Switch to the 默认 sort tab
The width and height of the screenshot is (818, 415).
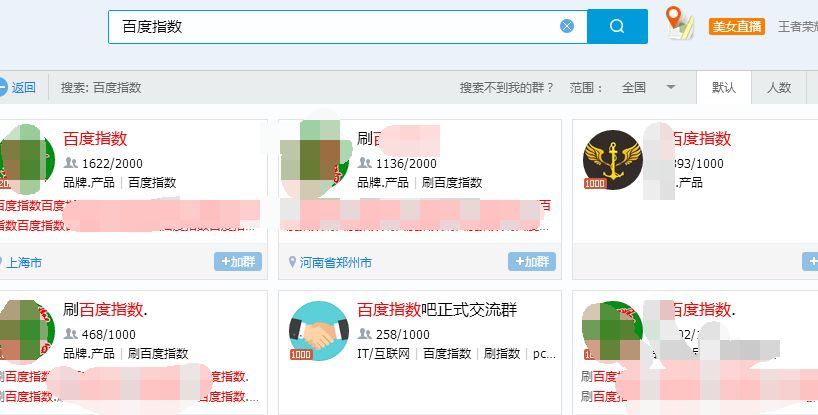(724, 88)
